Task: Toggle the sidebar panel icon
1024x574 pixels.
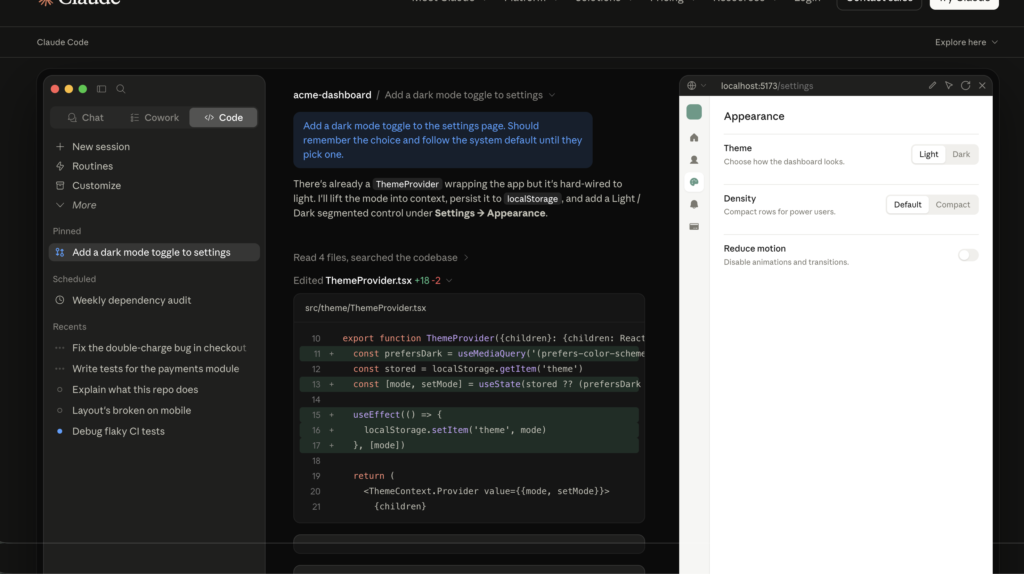Action: [101, 89]
